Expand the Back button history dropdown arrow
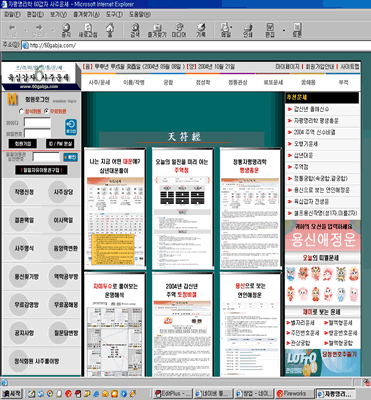Viewport: 371px width, 400px height. click(26, 30)
